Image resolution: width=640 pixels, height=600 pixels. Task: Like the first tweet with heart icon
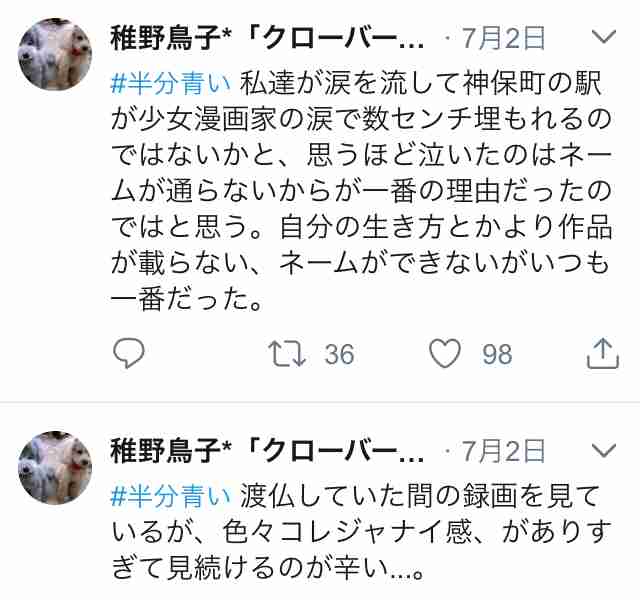[445, 353]
